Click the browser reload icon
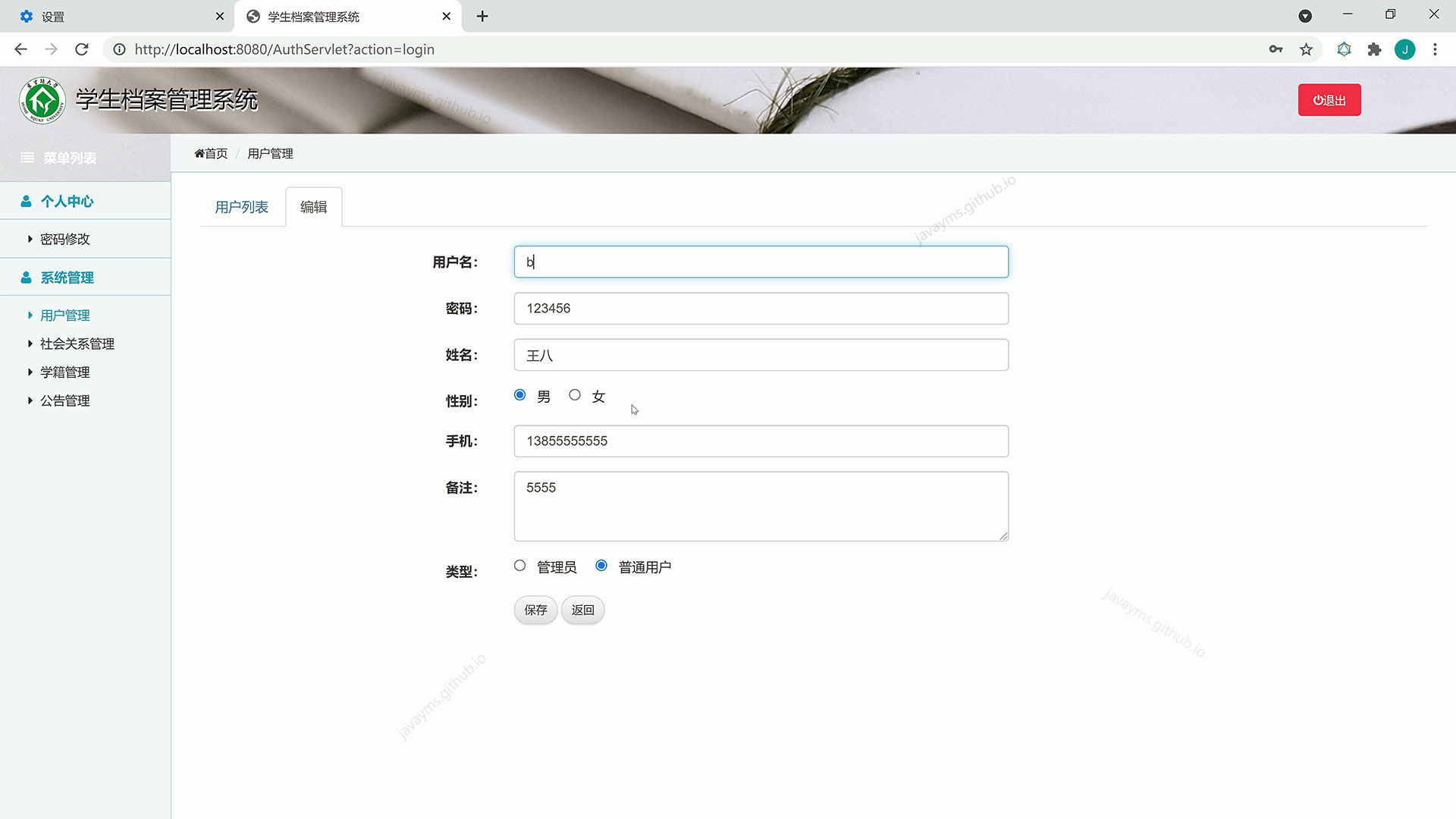 82,49
